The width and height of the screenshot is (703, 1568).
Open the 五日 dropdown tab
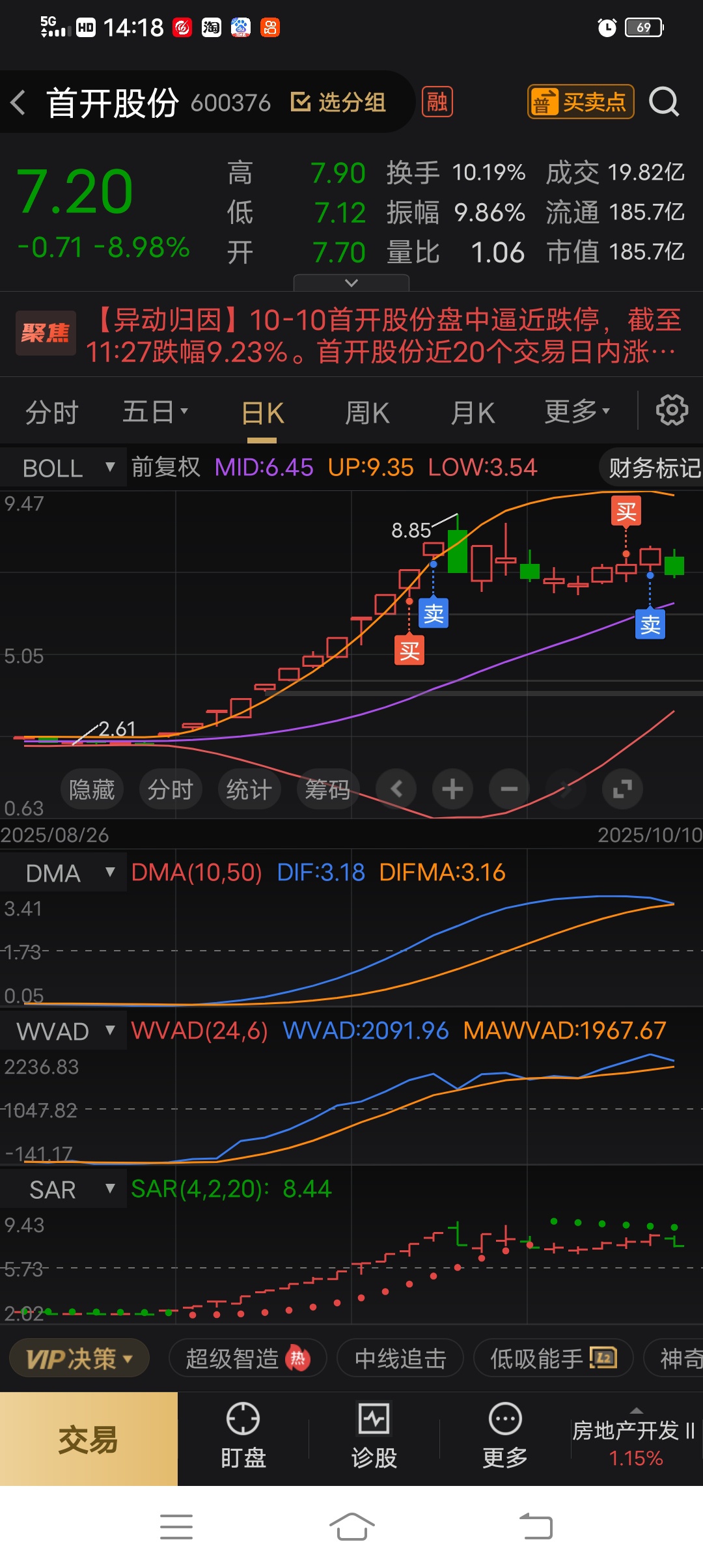155,412
